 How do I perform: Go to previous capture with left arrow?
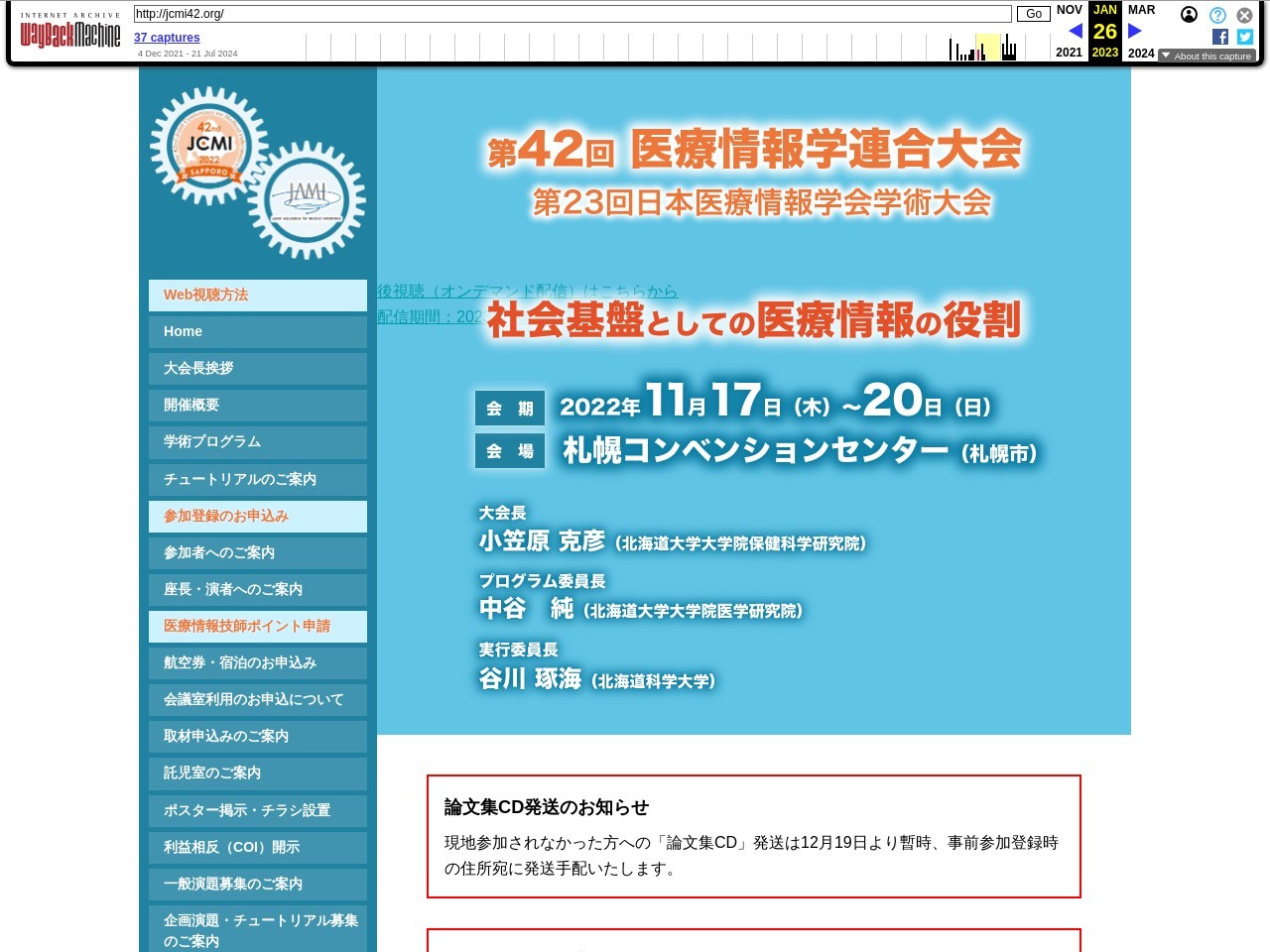[x=1075, y=31]
